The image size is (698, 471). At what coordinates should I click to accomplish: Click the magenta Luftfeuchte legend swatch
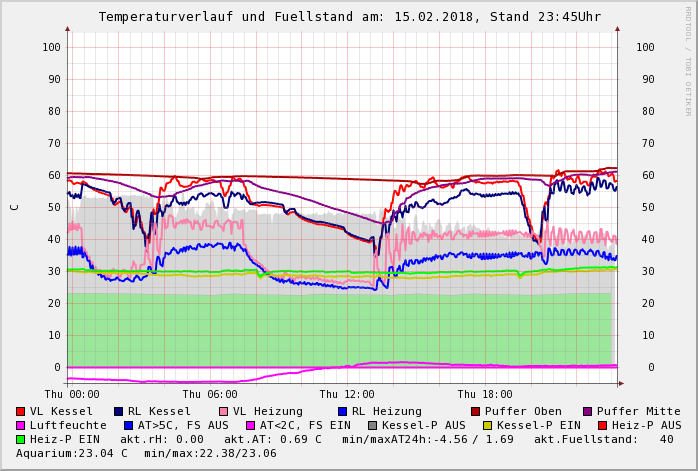coord(21,425)
